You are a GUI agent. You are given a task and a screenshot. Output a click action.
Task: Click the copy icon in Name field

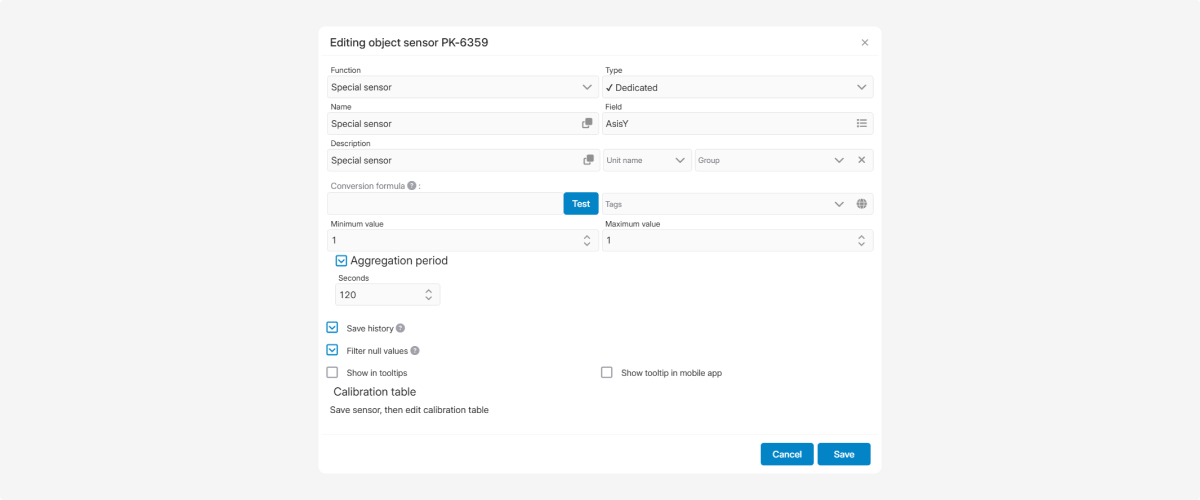pyautogui.click(x=587, y=124)
